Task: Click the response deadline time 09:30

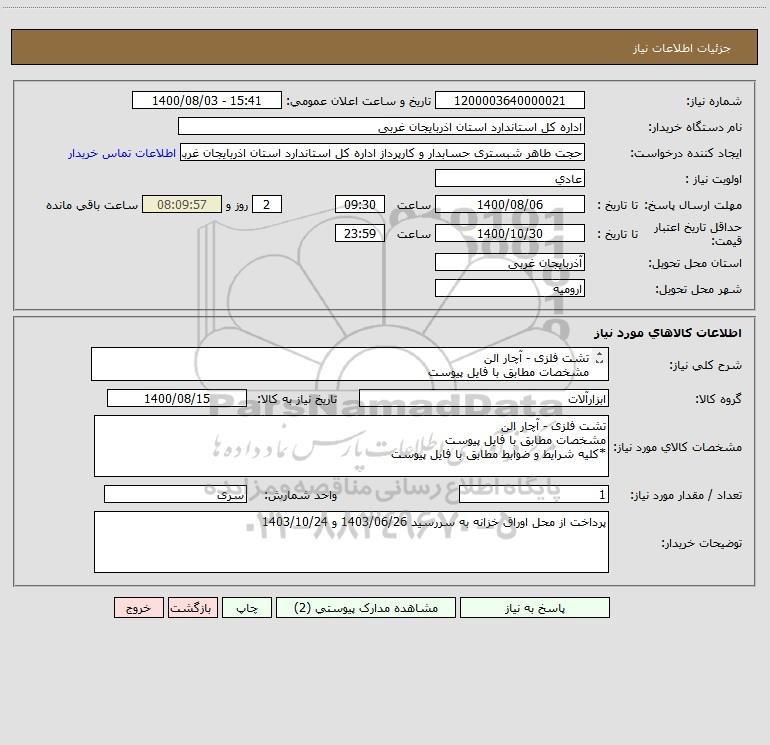Action: tap(359, 204)
